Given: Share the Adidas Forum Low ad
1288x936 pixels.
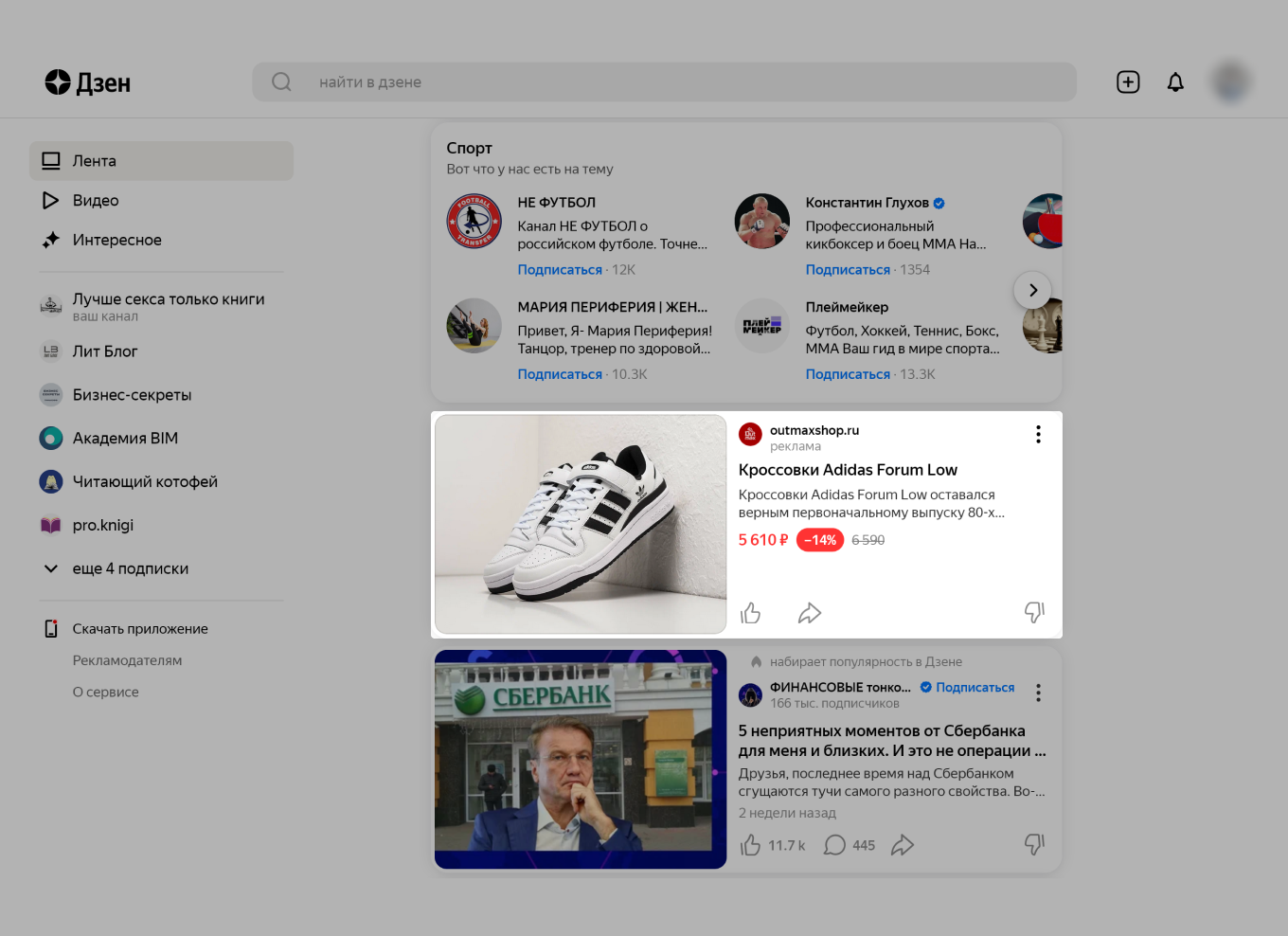Looking at the screenshot, I should 810,613.
